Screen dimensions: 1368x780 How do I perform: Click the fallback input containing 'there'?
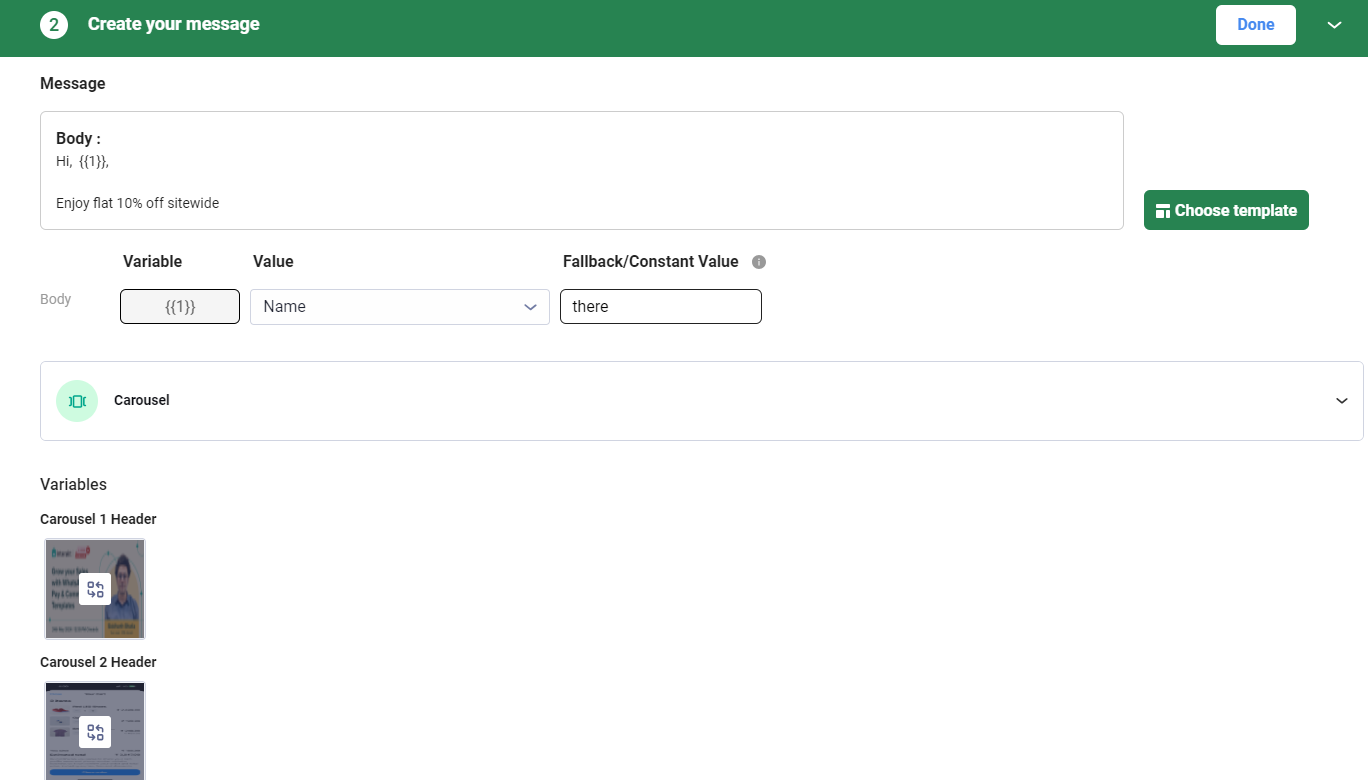[x=660, y=306]
